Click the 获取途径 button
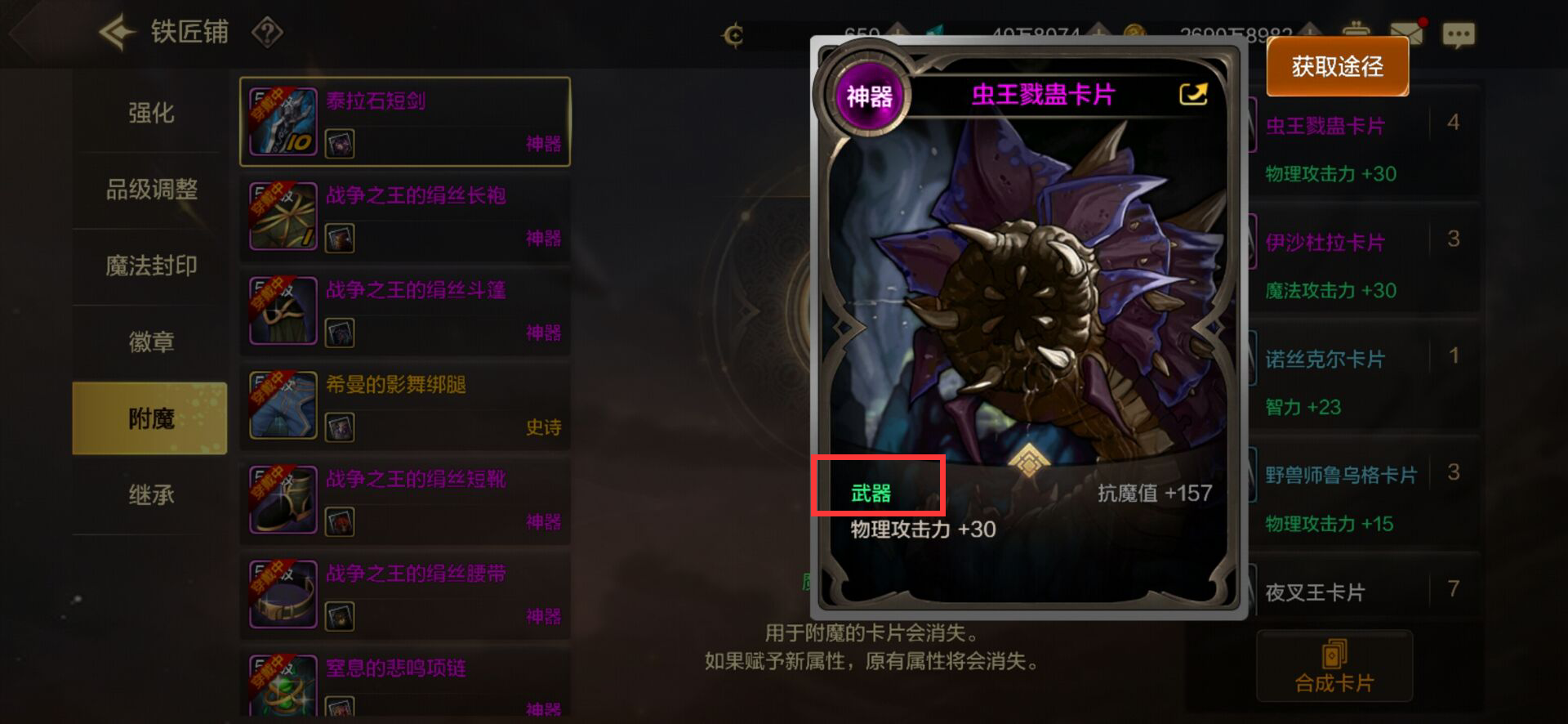The image size is (1568, 724). pos(1337,67)
